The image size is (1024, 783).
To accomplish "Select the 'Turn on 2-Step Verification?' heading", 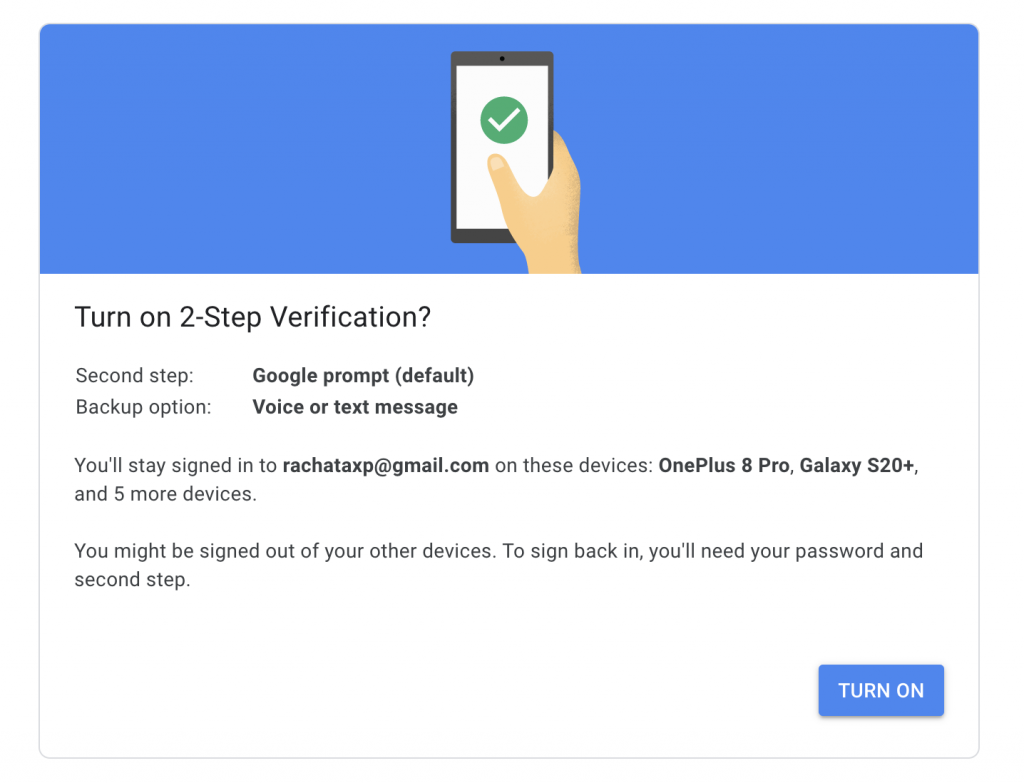I will pyautogui.click(x=253, y=317).
